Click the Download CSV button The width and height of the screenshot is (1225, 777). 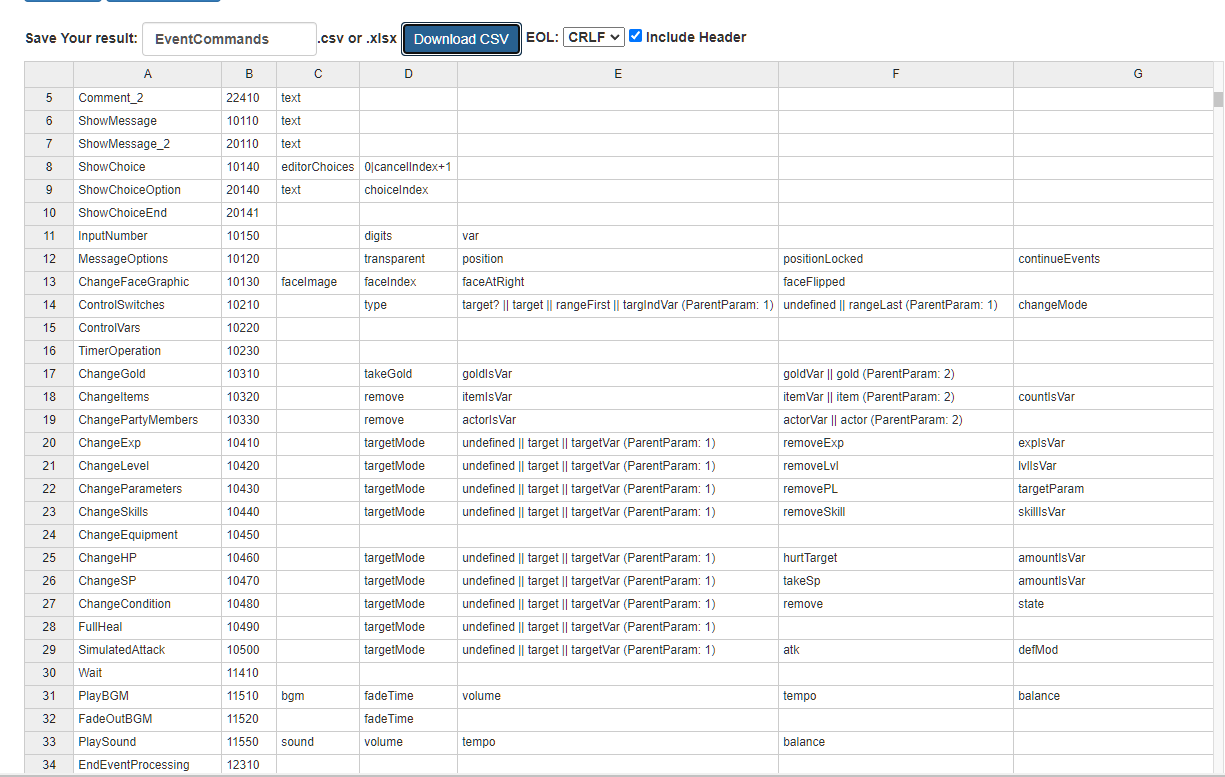[461, 38]
